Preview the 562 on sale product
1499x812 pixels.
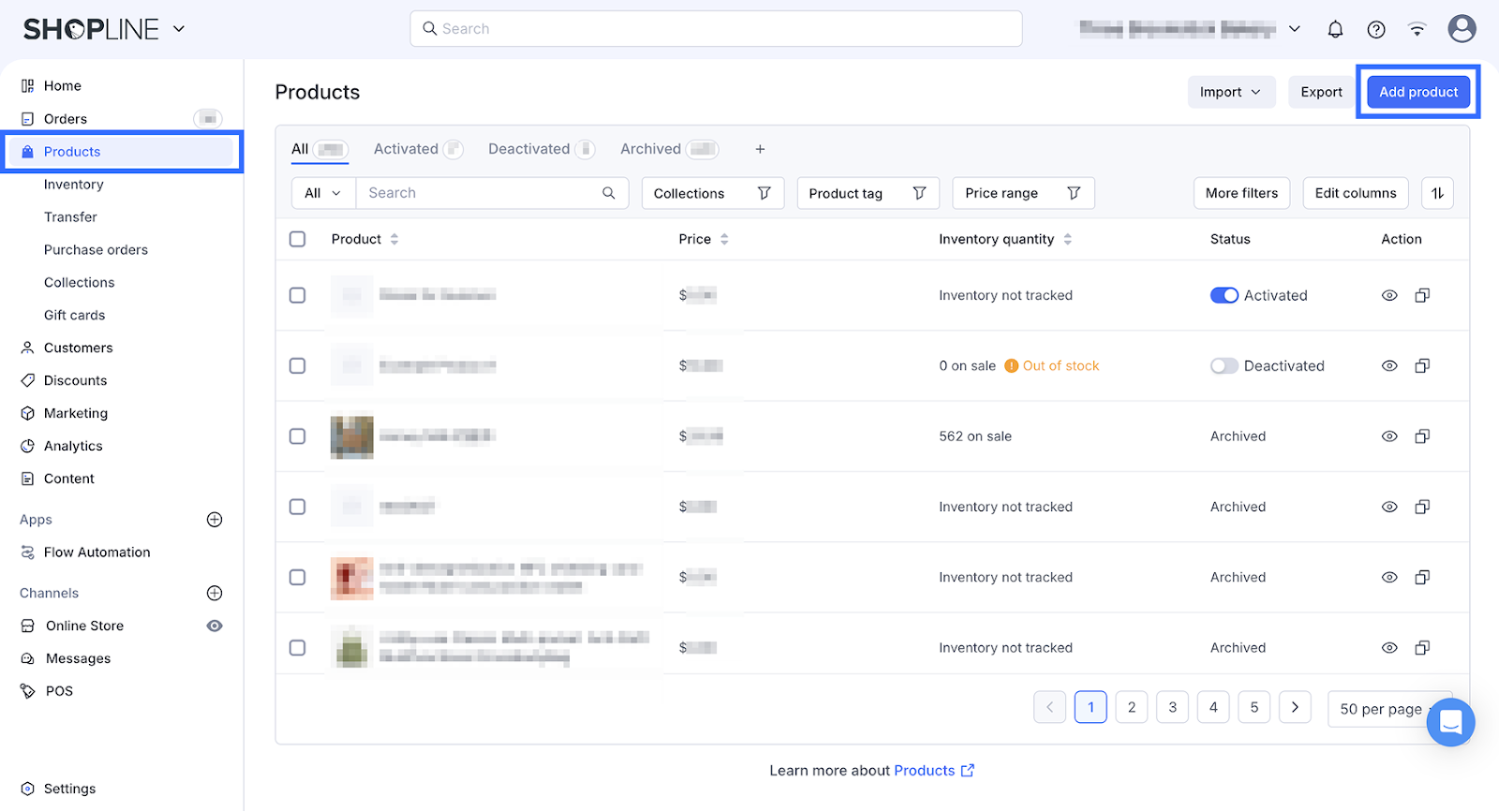pos(1389,436)
